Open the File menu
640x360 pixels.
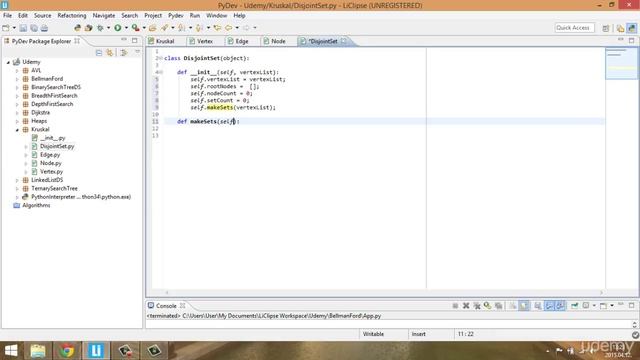[7, 16]
